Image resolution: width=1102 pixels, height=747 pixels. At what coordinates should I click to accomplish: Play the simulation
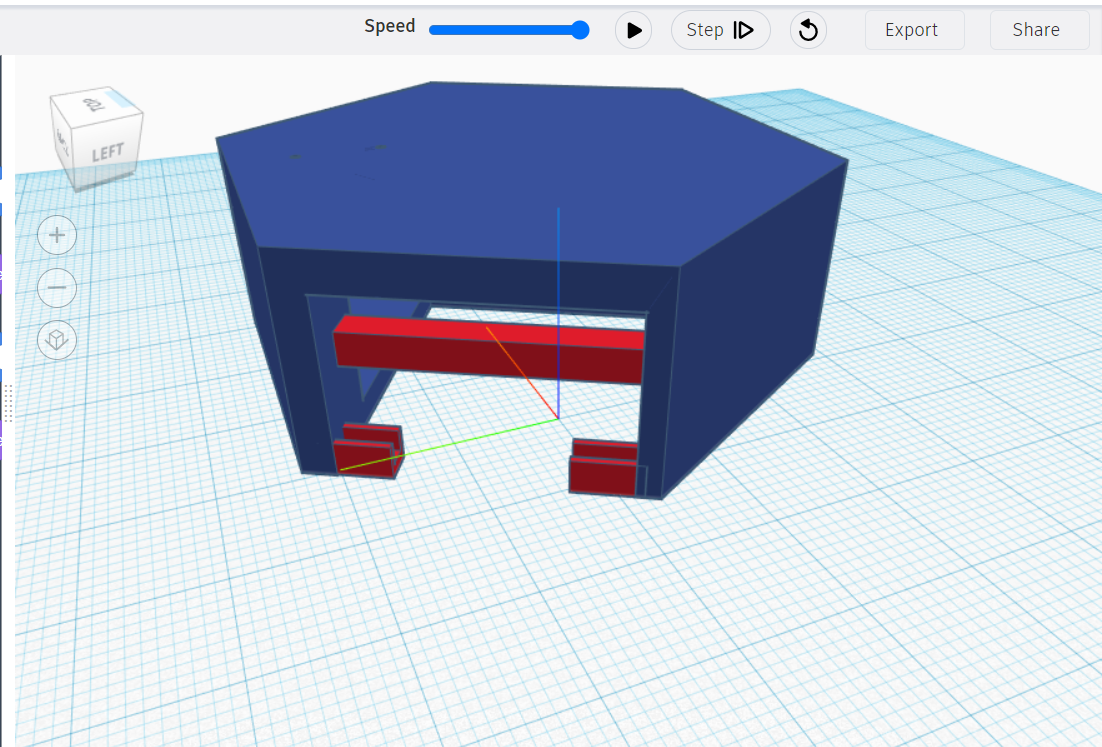[633, 30]
